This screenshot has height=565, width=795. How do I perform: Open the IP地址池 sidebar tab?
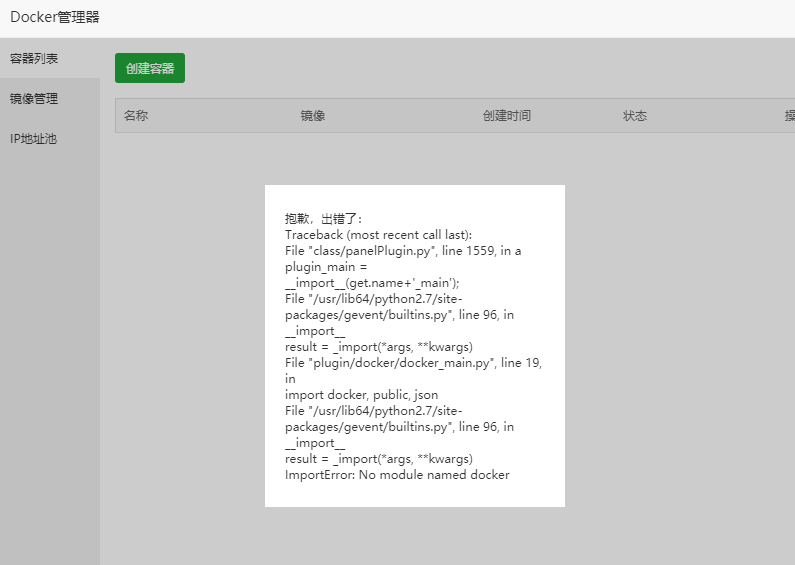coord(50,138)
